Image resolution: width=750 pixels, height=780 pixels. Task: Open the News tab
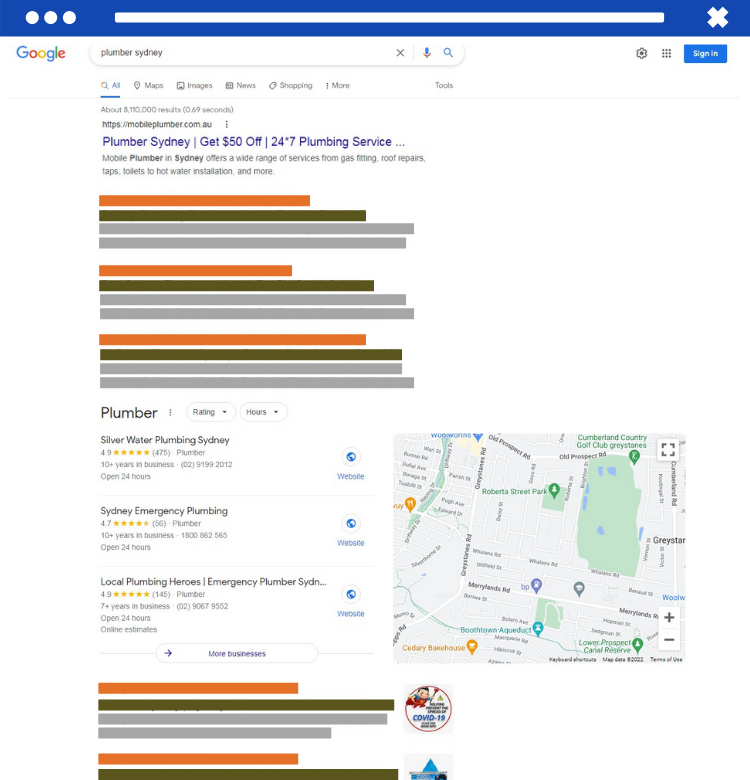coord(241,86)
